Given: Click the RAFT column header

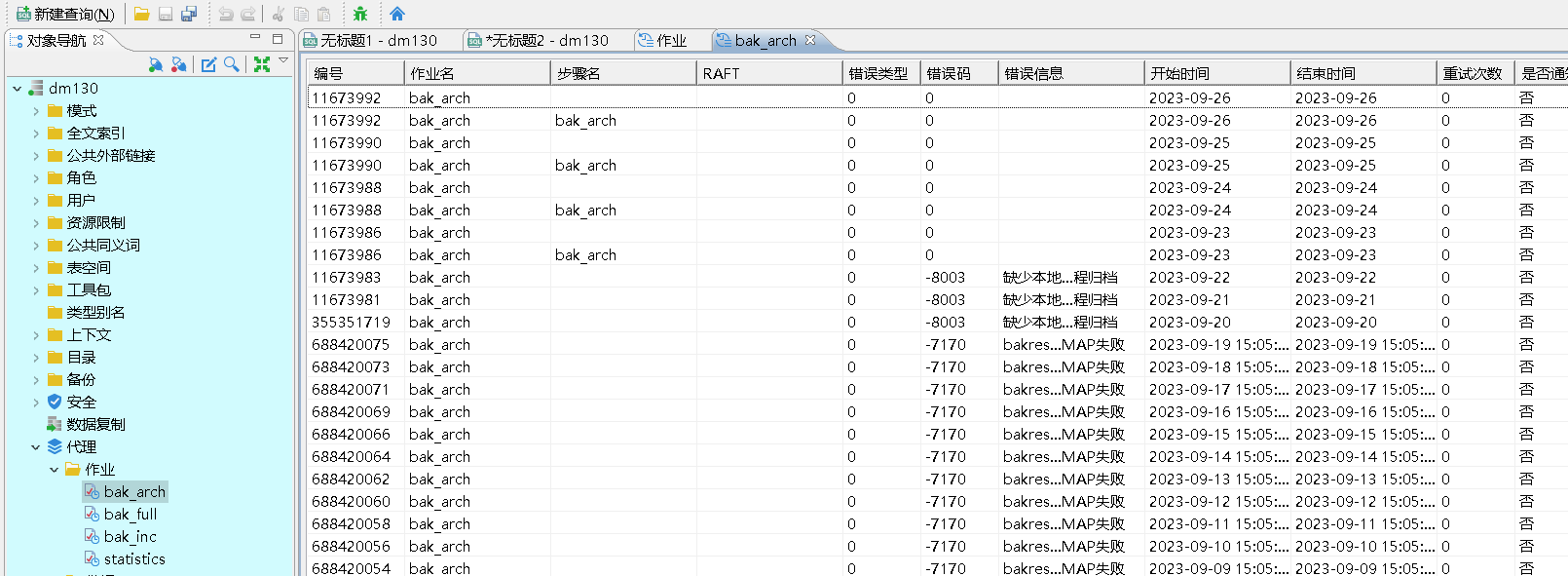Looking at the screenshot, I should pos(768,73).
